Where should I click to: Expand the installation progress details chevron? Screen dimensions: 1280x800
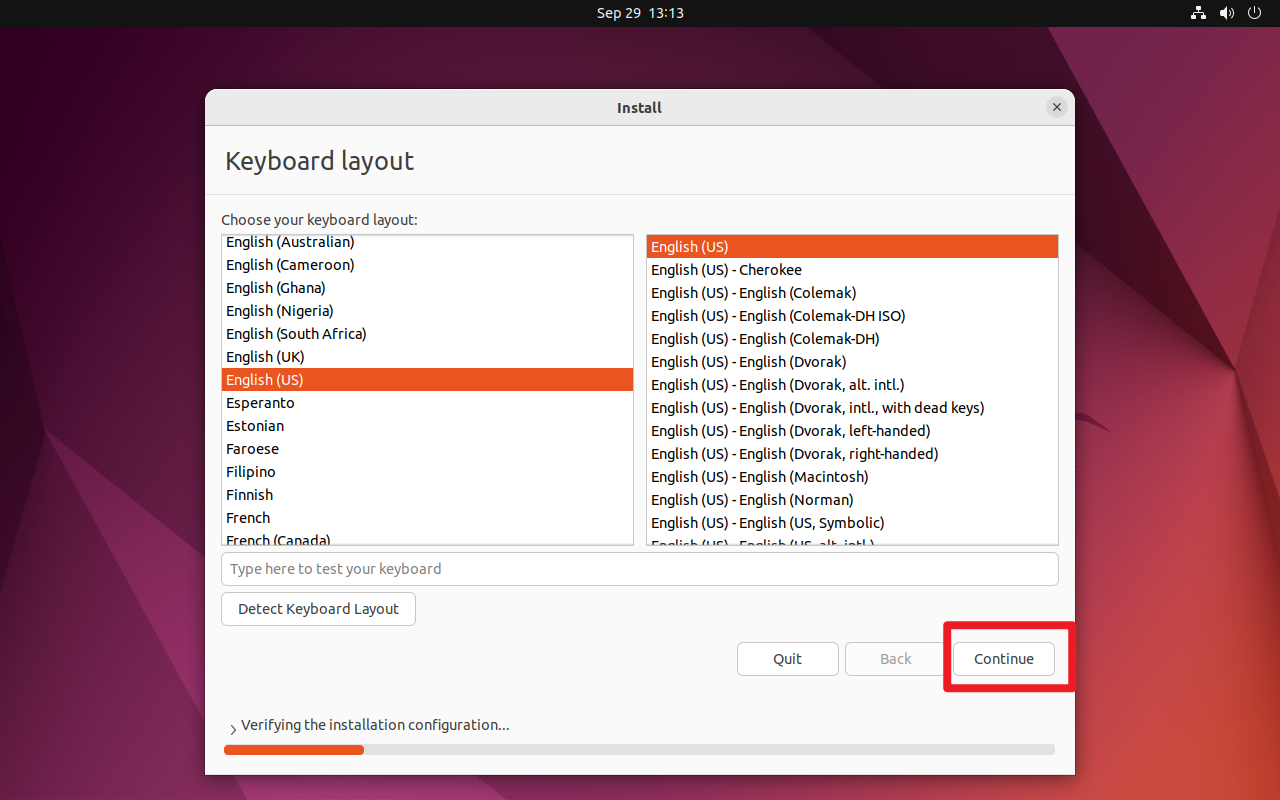tap(233, 730)
